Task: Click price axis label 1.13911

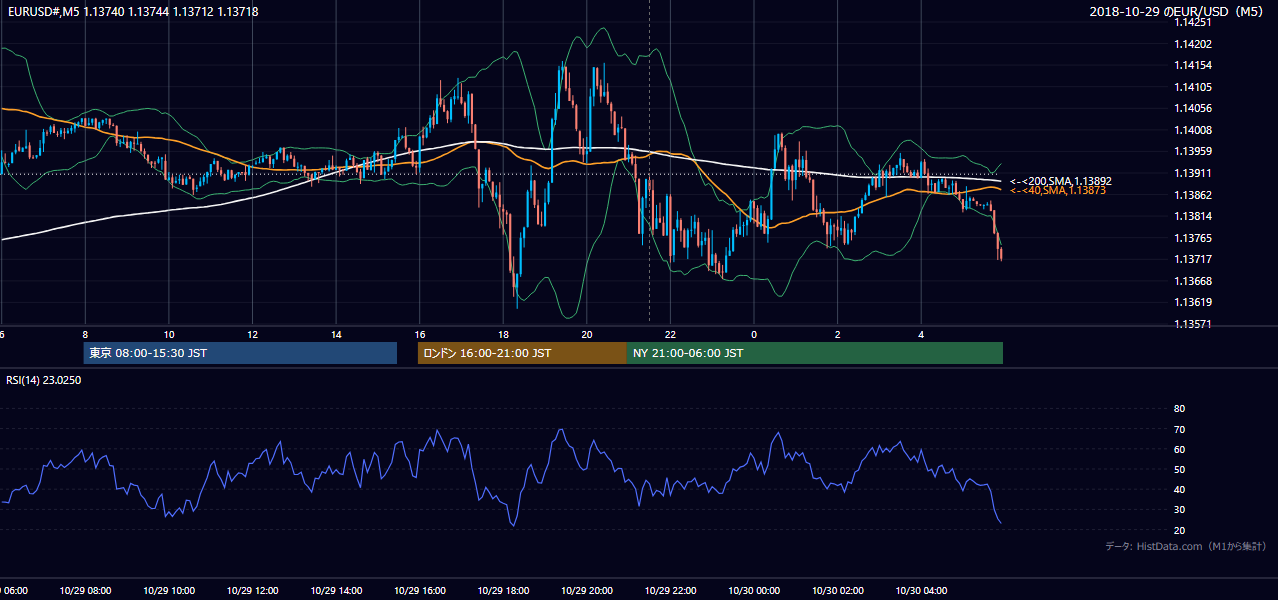Action: click(x=1192, y=173)
